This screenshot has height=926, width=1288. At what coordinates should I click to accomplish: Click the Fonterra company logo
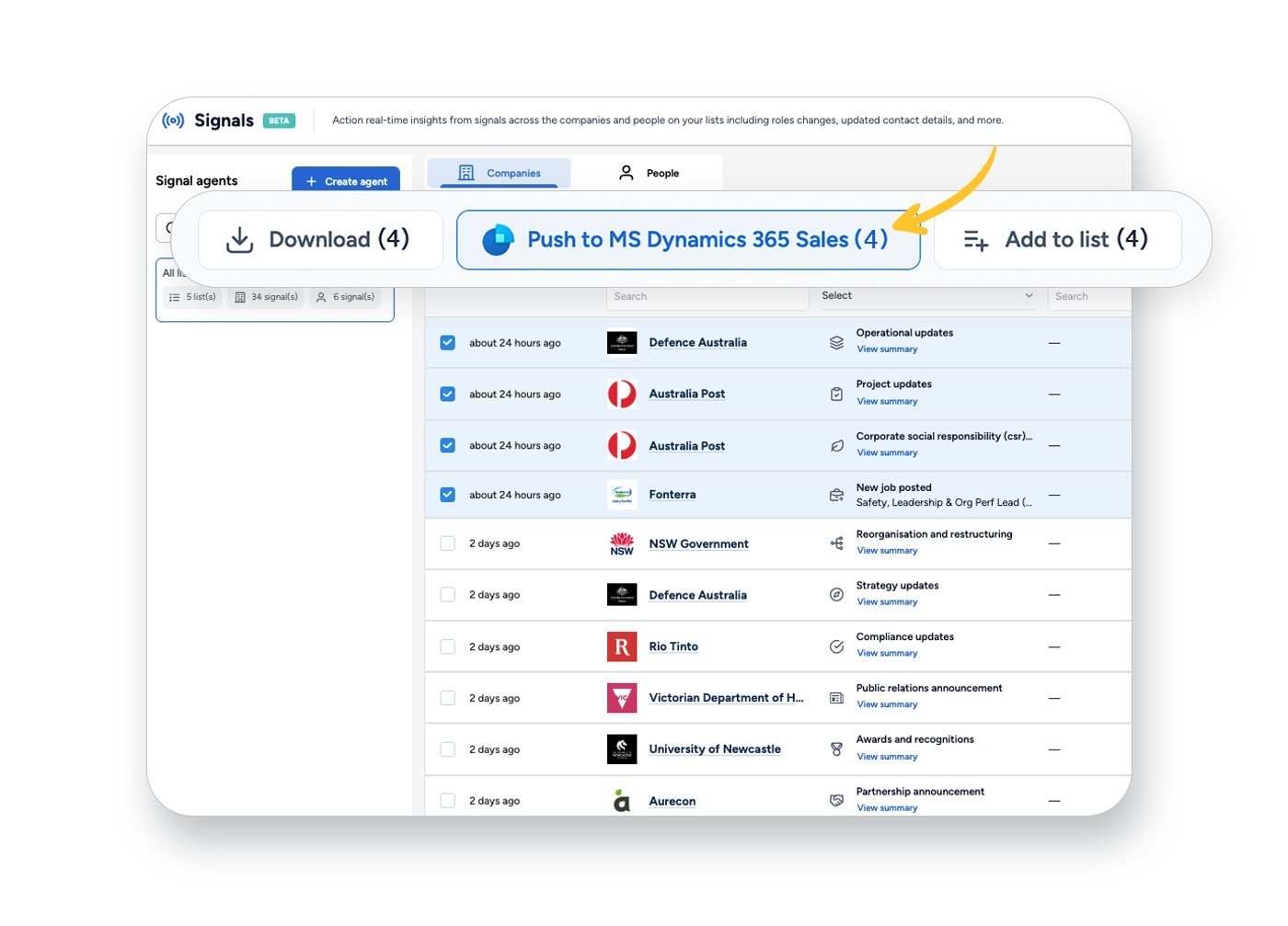point(622,495)
